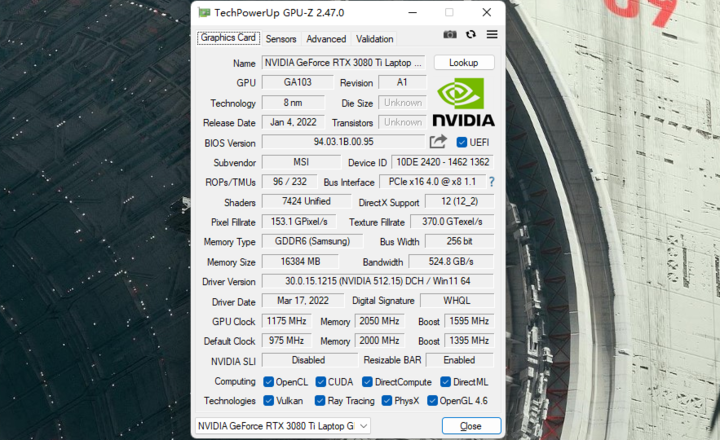720x440 pixels.
Task: Click the Bandwidth field 524.8 GB/s
Action: 451,261
